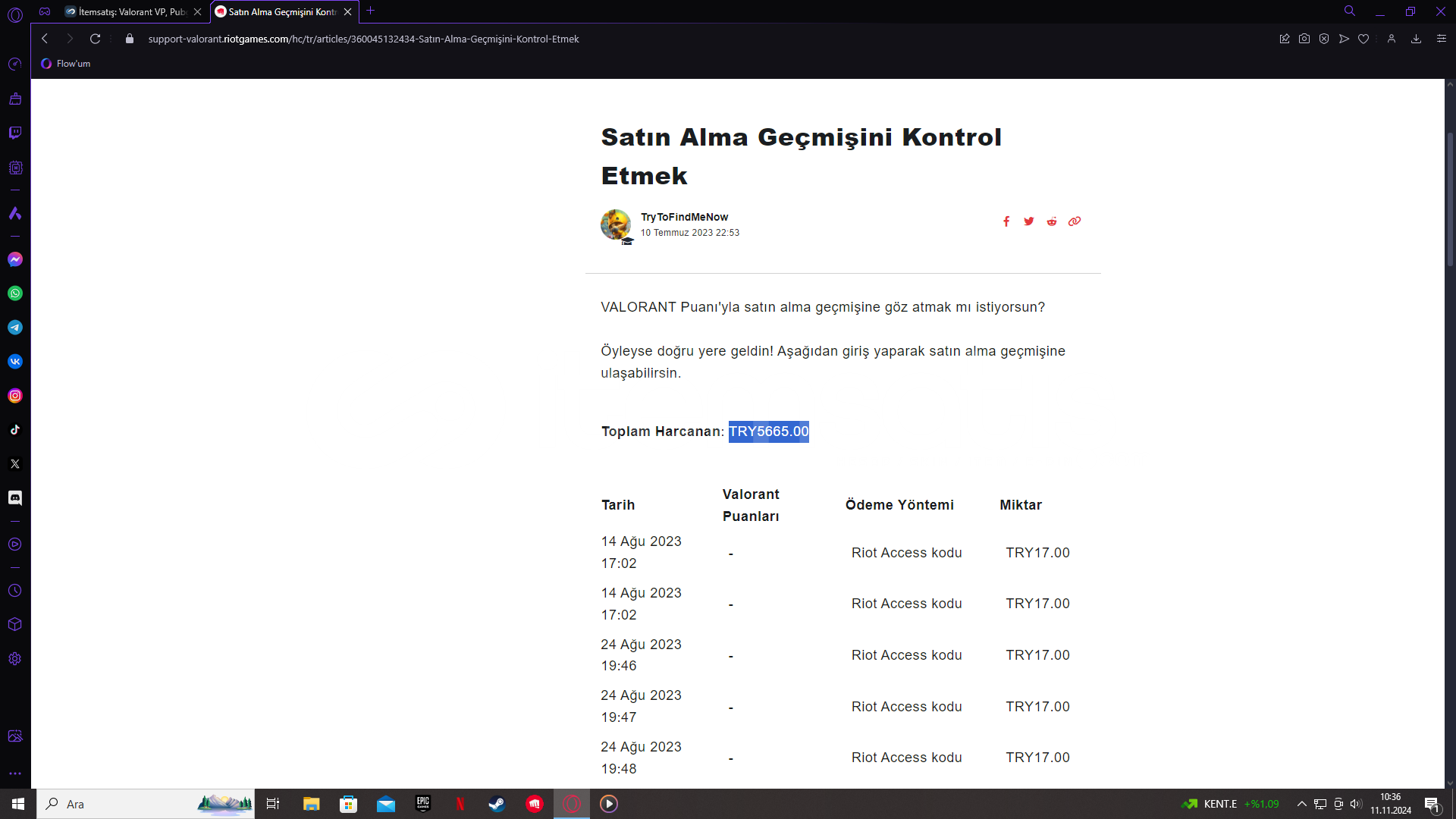The width and height of the screenshot is (1456, 819).
Task: Show hidden system tray icons
Action: 1301,804
